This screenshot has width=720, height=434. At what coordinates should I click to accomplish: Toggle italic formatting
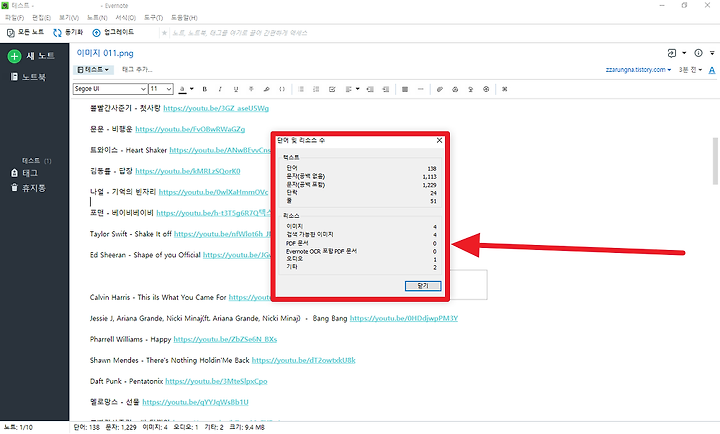click(220, 89)
